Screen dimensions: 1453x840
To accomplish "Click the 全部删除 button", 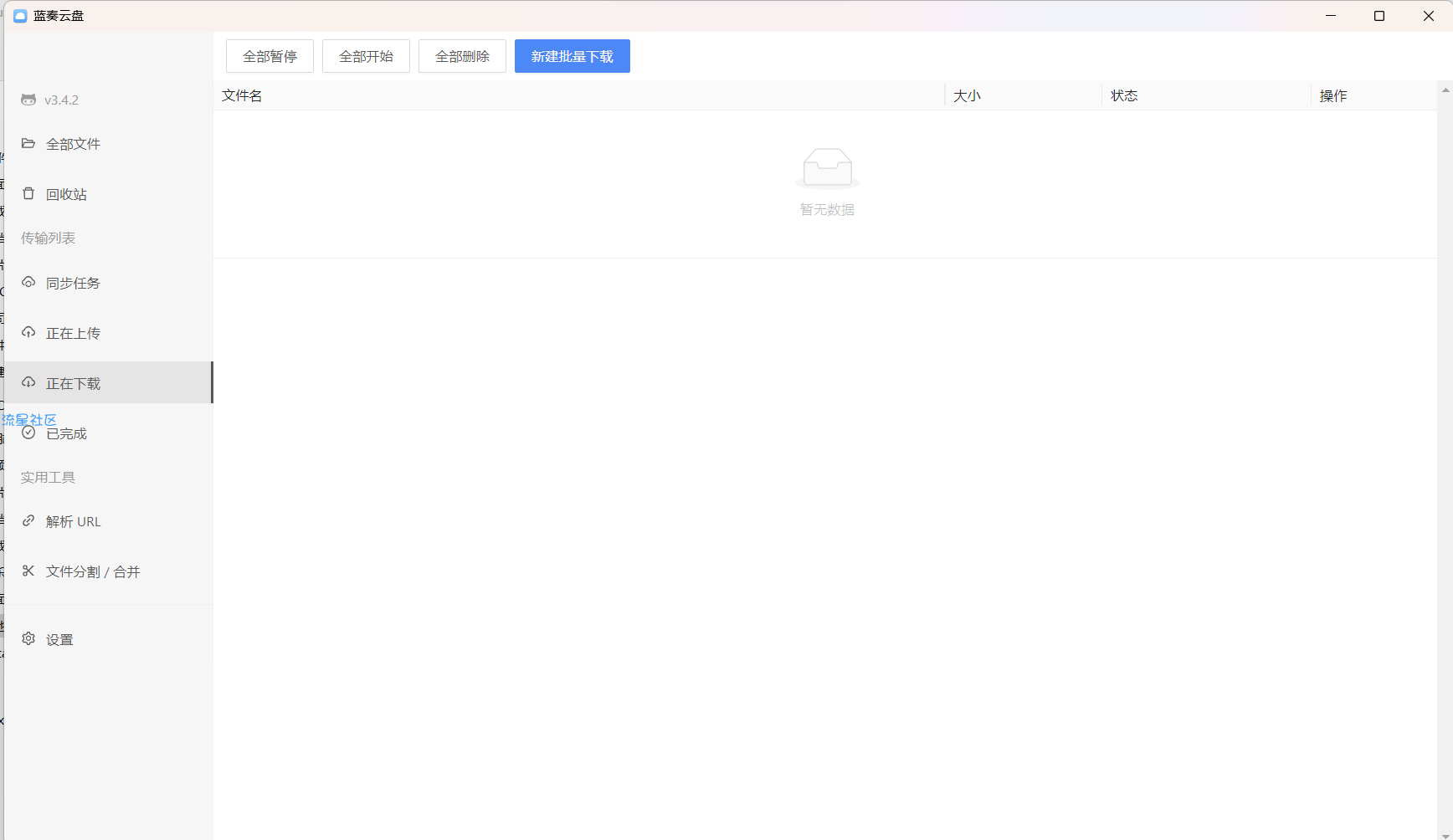I will tap(462, 56).
